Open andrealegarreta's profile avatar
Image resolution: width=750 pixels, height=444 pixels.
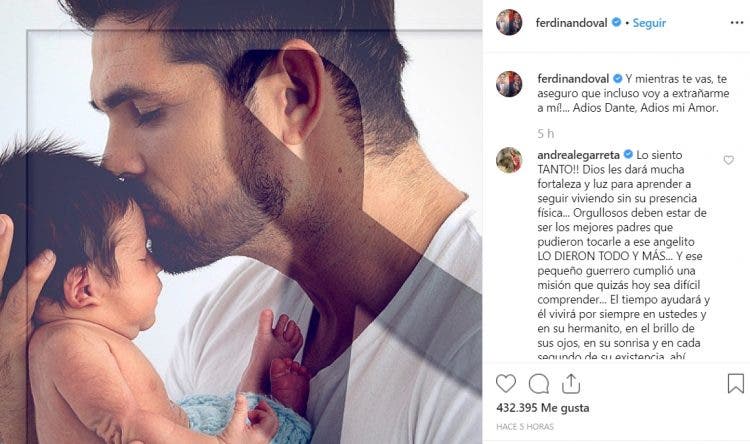pos(509,160)
